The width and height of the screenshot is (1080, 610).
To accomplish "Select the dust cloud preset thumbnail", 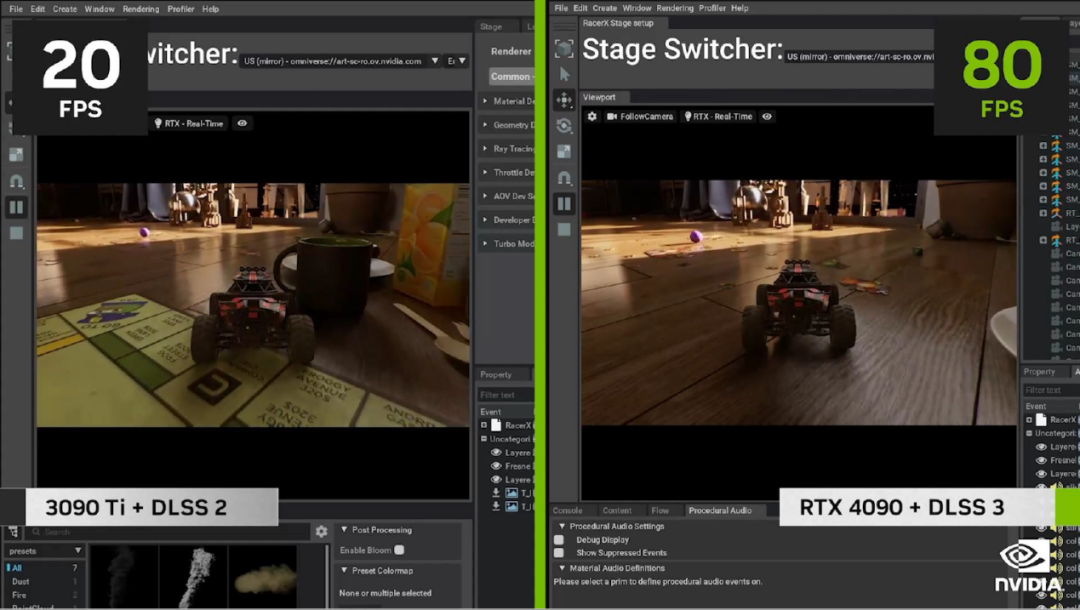I will (263, 578).
